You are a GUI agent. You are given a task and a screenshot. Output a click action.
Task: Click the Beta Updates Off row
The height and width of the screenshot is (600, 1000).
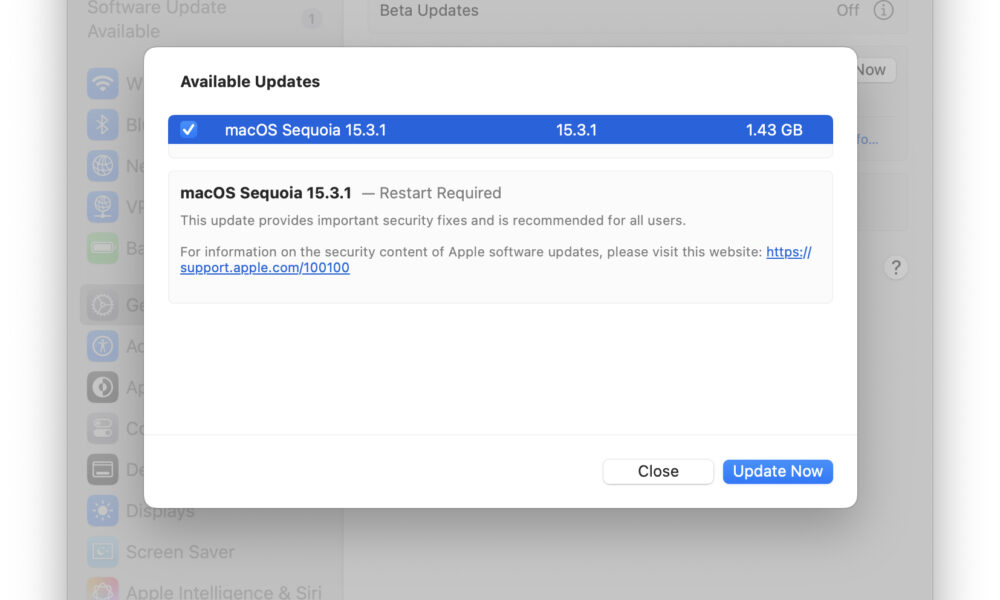636,11
